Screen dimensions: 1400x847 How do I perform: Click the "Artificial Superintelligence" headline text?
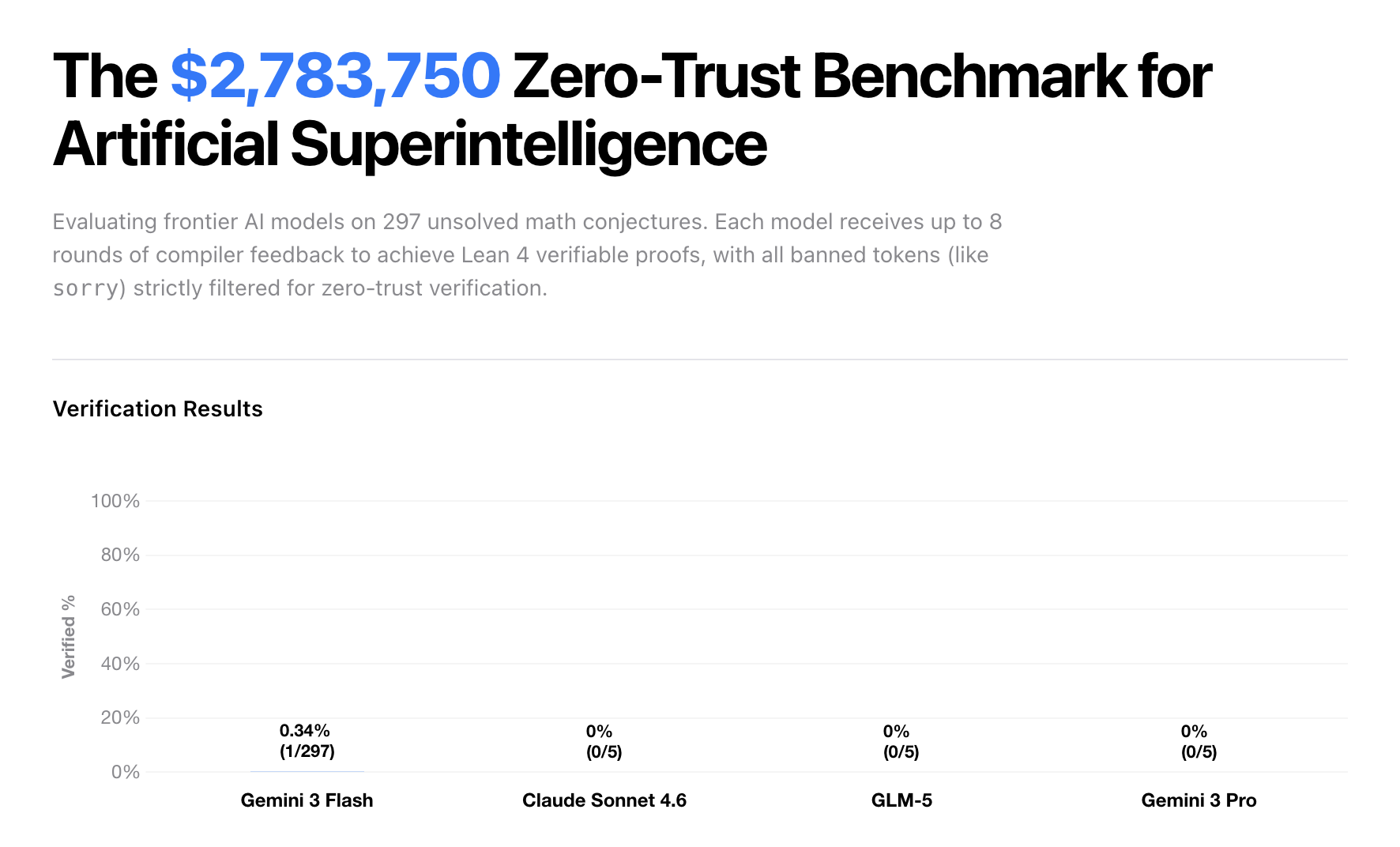point(409,145)
